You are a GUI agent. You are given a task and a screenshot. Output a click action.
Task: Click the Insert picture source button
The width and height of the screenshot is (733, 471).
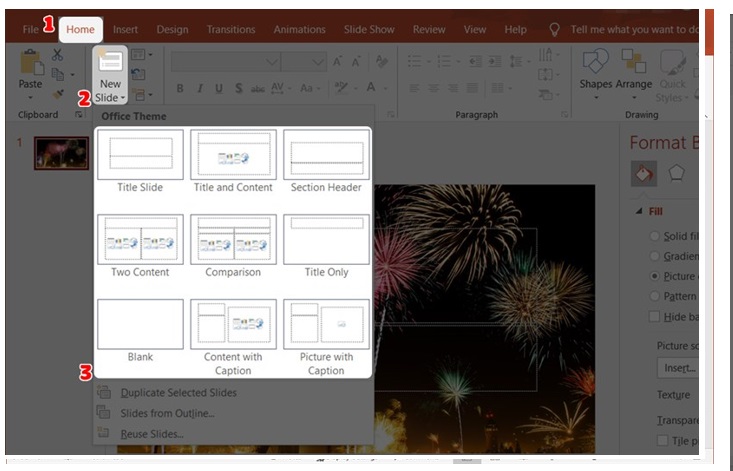(x=679, y=368)
